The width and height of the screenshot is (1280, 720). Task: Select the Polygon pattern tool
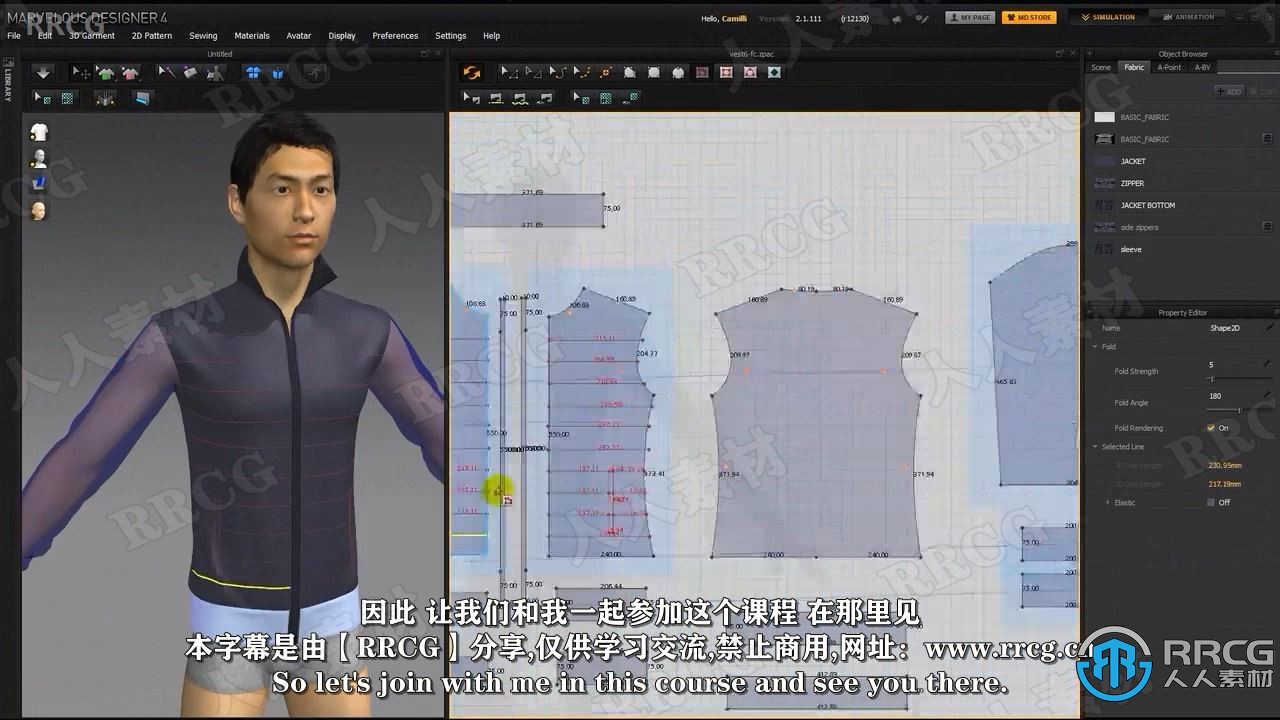pos(629,73)
